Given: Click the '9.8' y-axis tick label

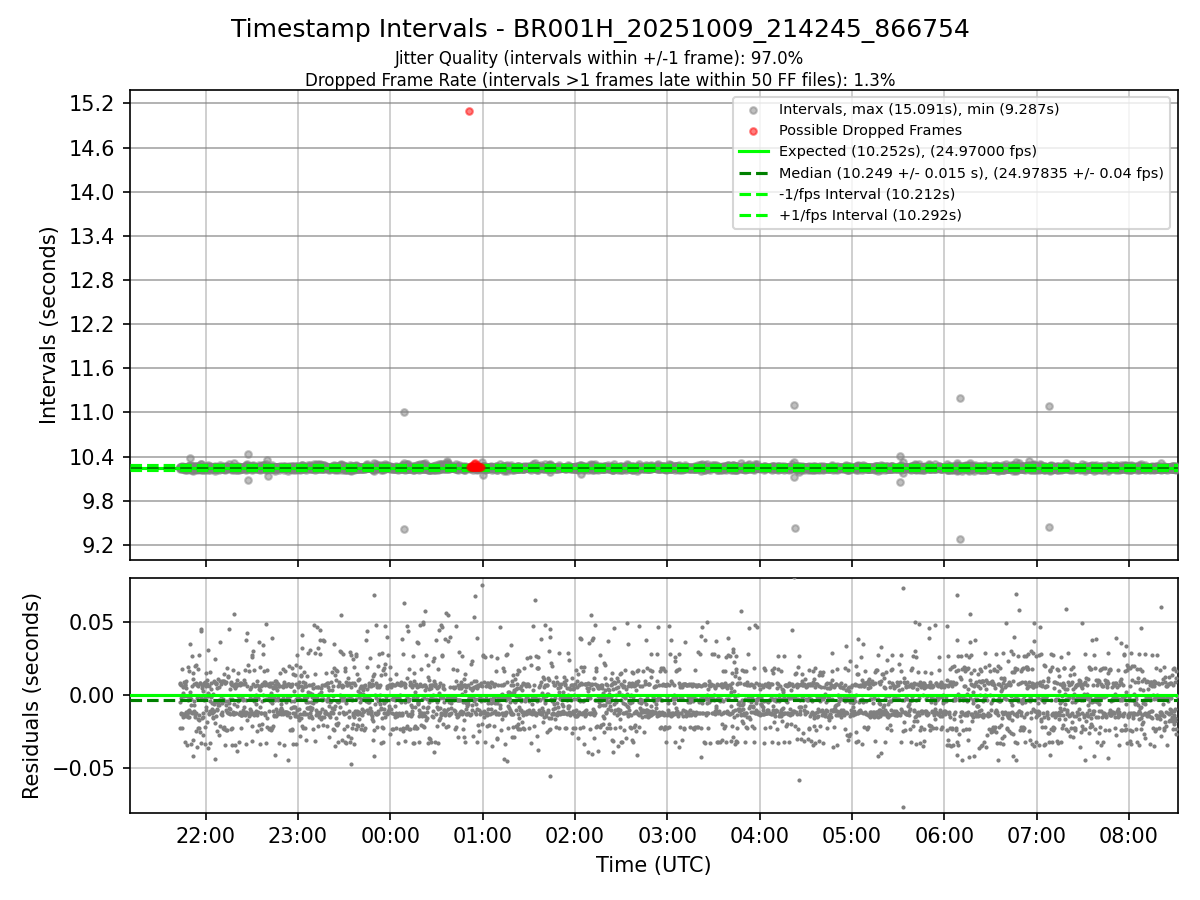Looking at the screenshot, I should click(100, 501).
